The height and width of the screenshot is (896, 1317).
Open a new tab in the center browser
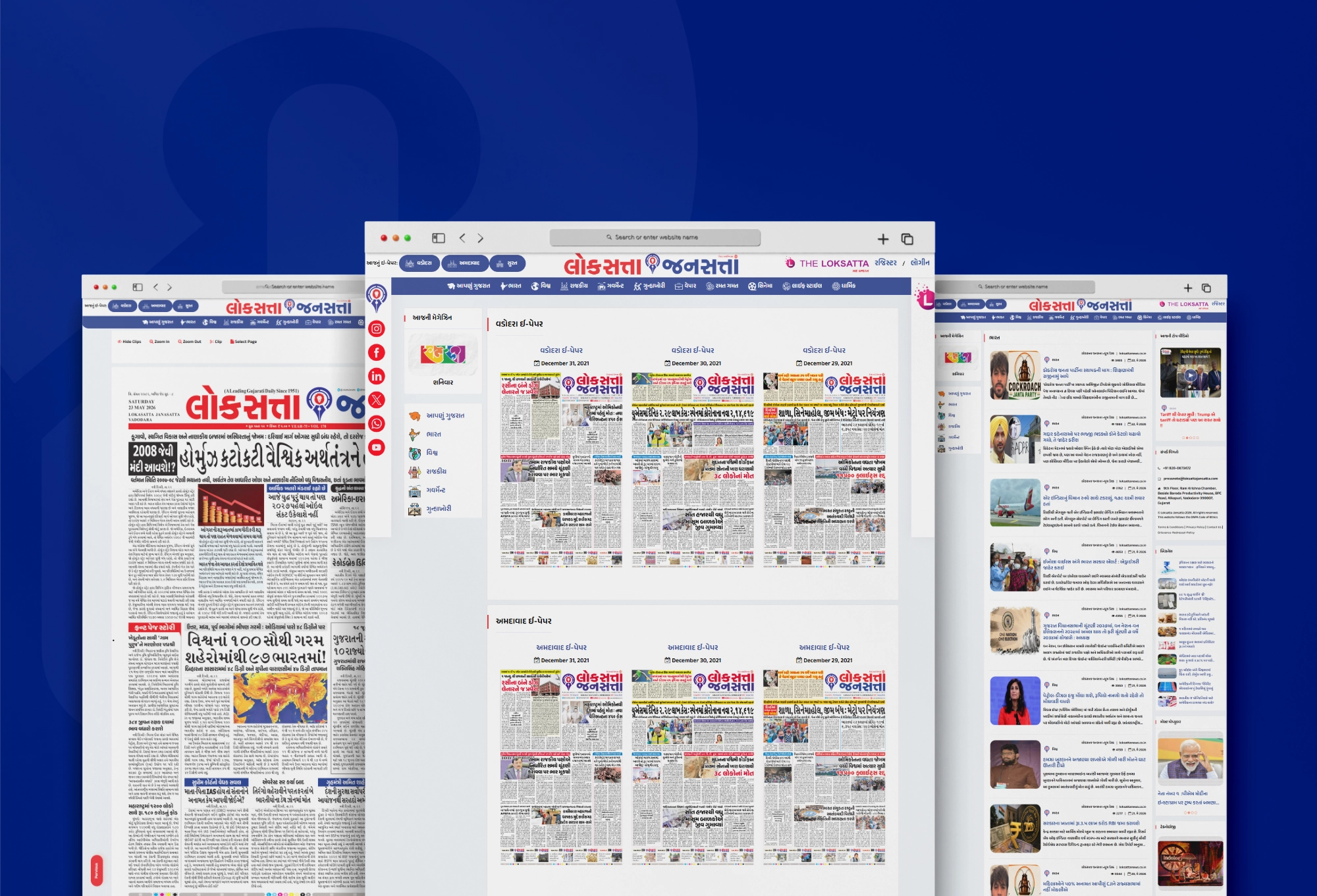point(883,239)
